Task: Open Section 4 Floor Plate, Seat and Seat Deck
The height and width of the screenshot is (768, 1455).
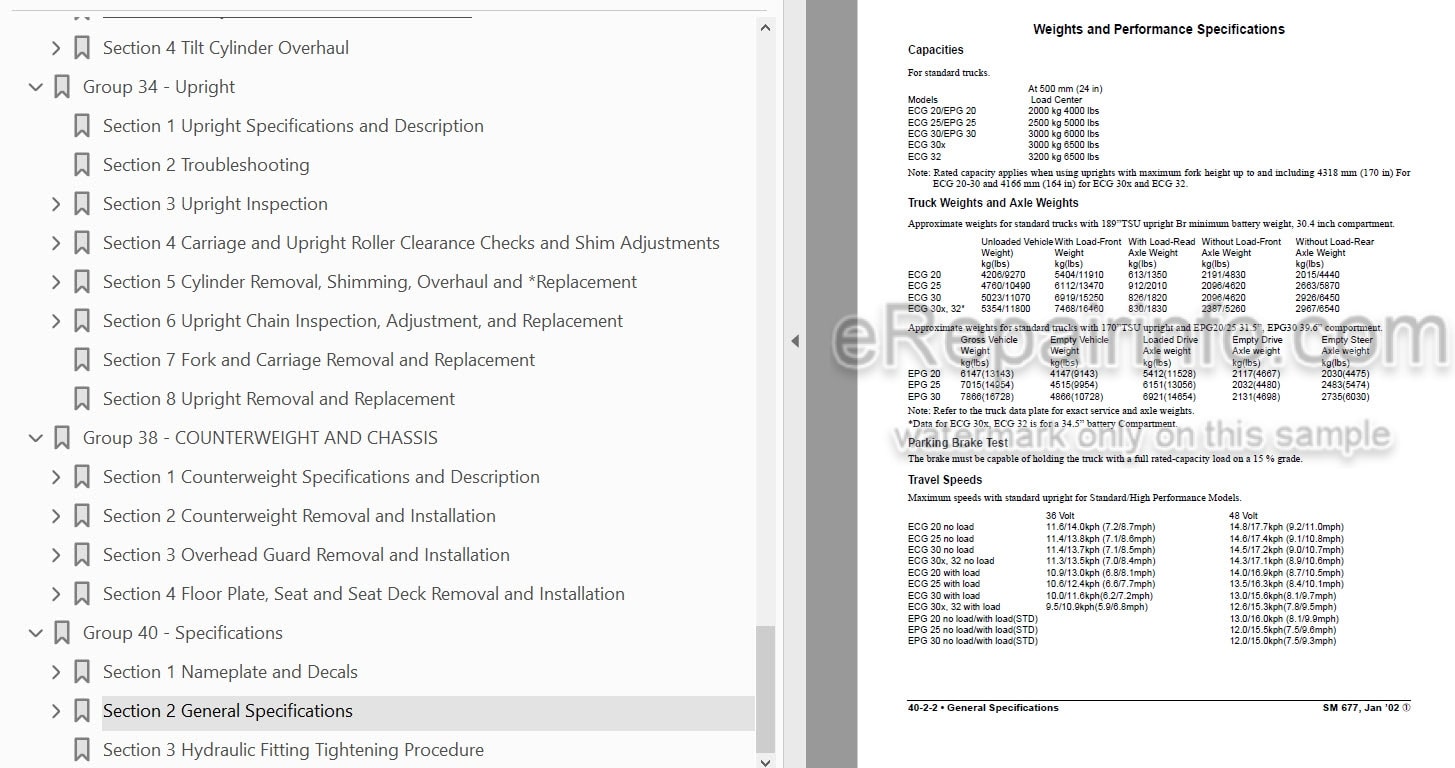Action: click(x=364, y=594)
